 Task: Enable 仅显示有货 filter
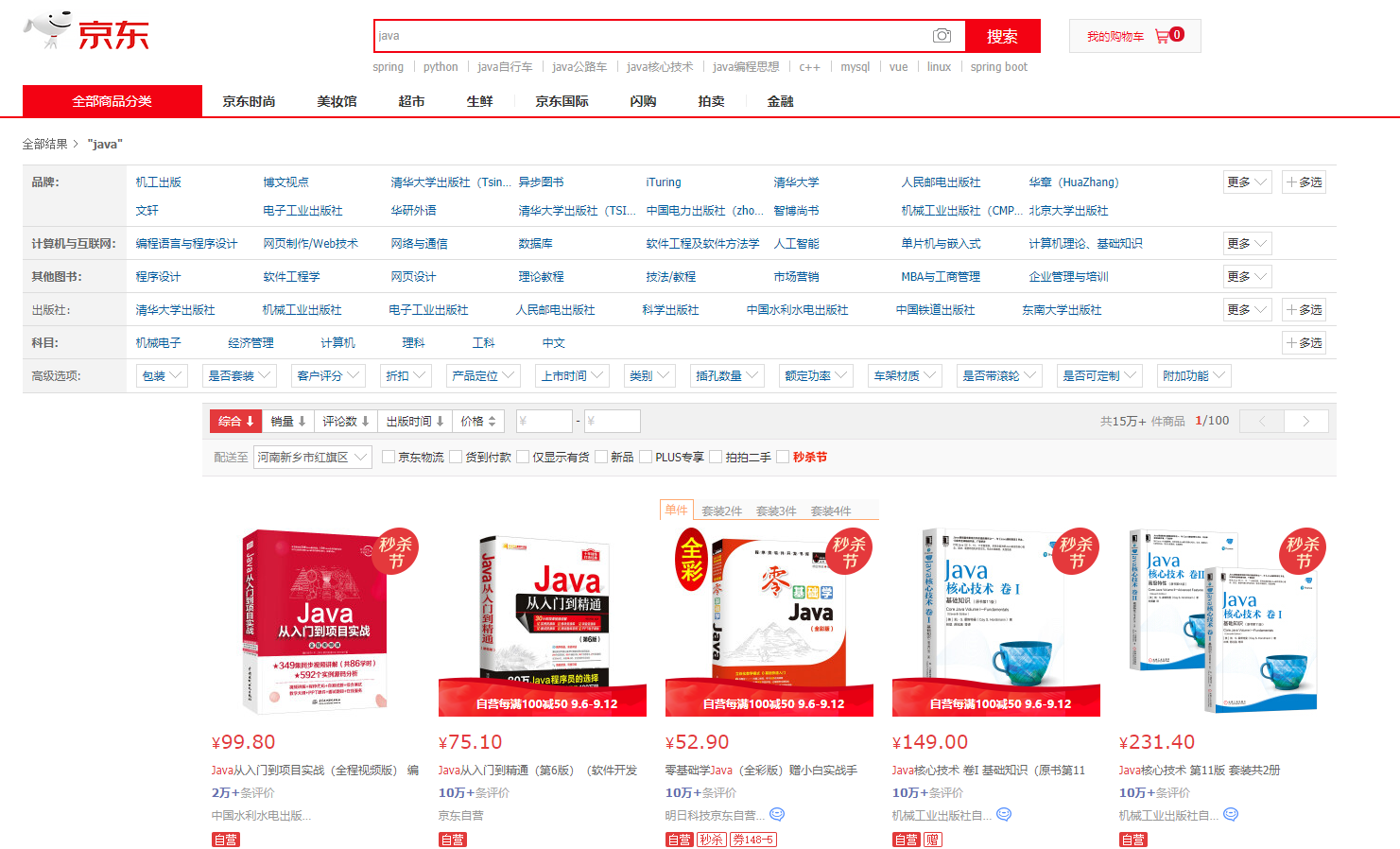(x=523, y=458)
